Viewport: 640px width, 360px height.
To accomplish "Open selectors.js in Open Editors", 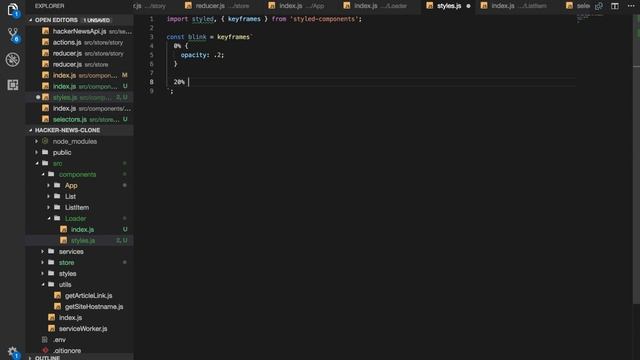I will point(80,119).
